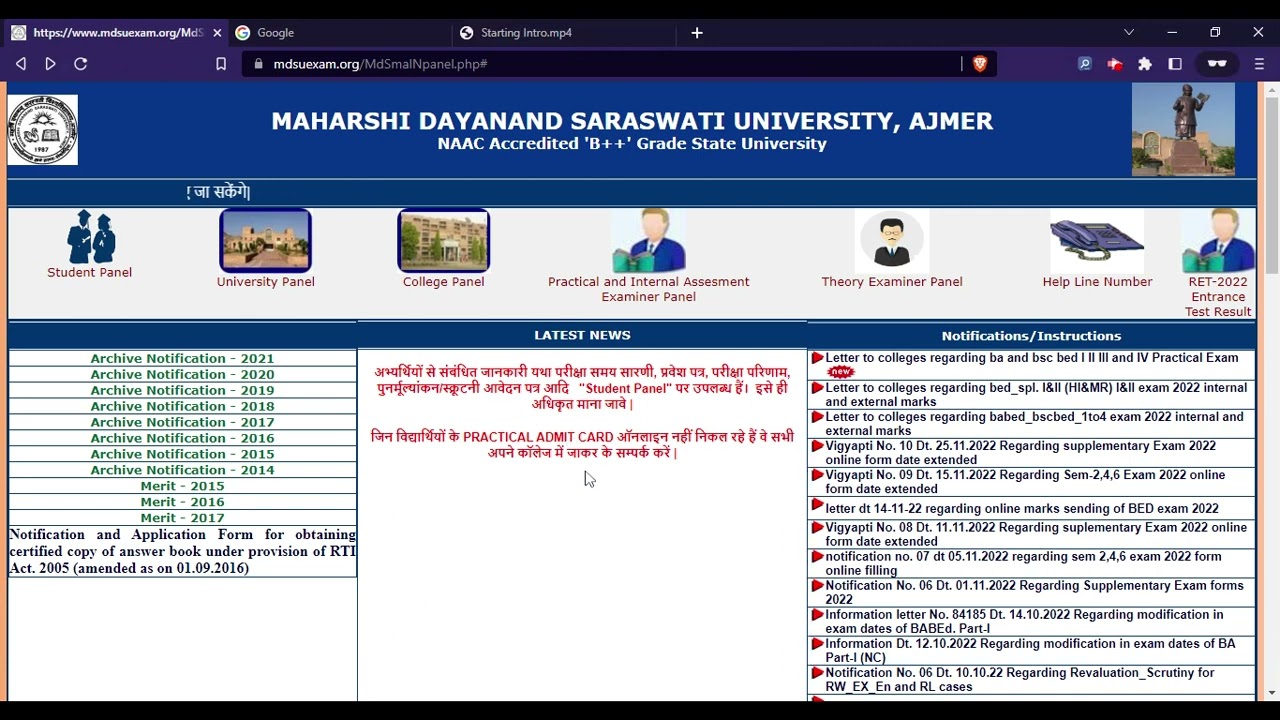
Task: Open Vigyapti No. 09 Dt. 15.11.2022 notice
Action: pyautogui.click(x=1025, y=481)
